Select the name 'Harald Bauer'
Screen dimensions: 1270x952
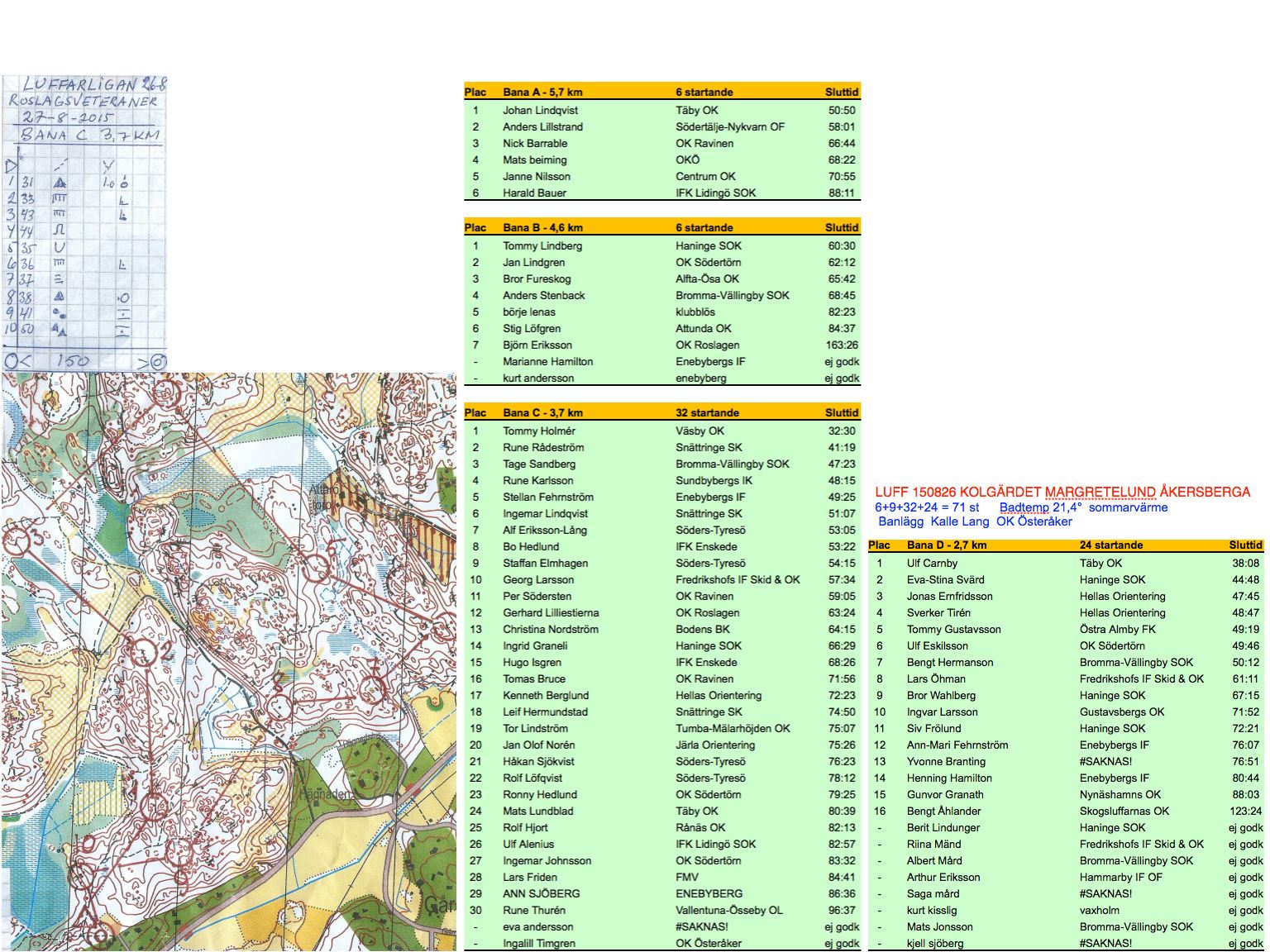coord(534,193)
